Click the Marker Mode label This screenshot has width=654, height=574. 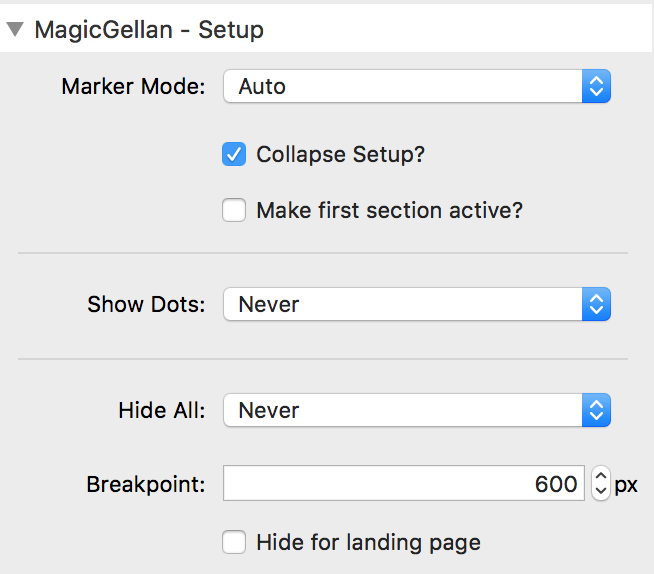(x=133, y=87)
